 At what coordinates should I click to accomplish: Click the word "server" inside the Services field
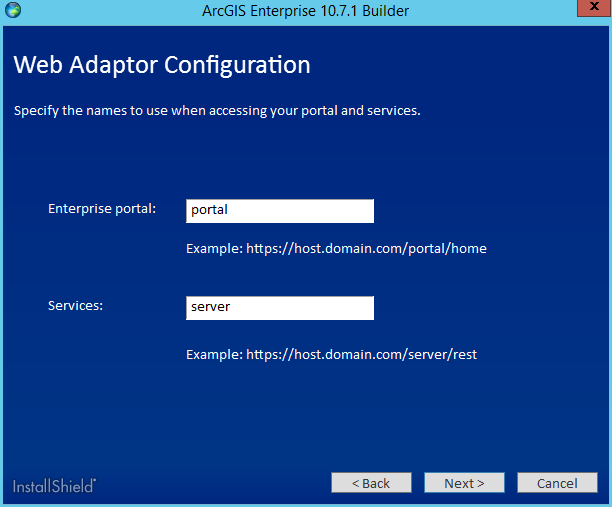211,308
